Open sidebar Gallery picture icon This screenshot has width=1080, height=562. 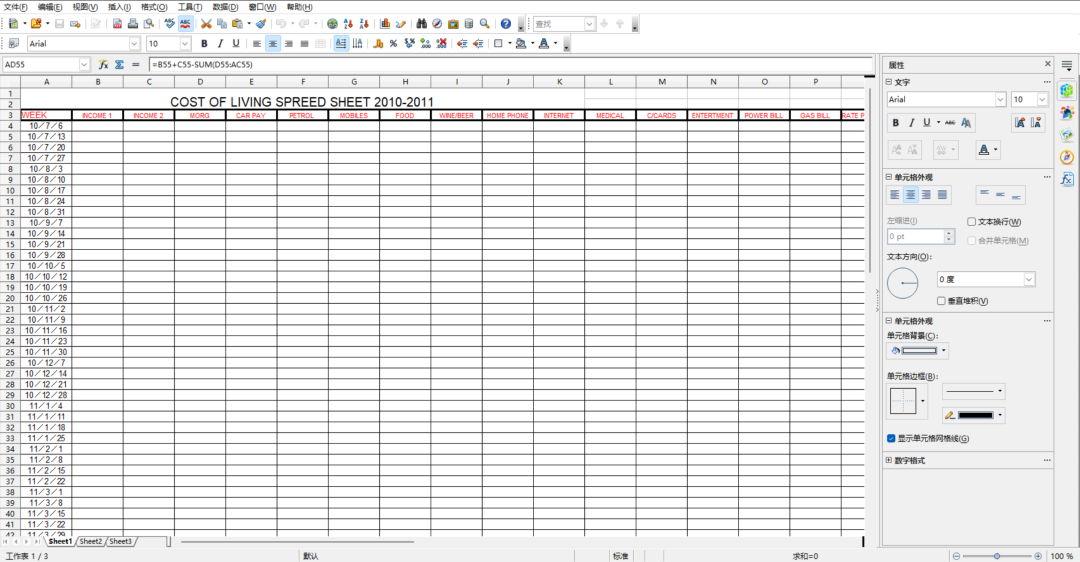[x=1067, y=135]
